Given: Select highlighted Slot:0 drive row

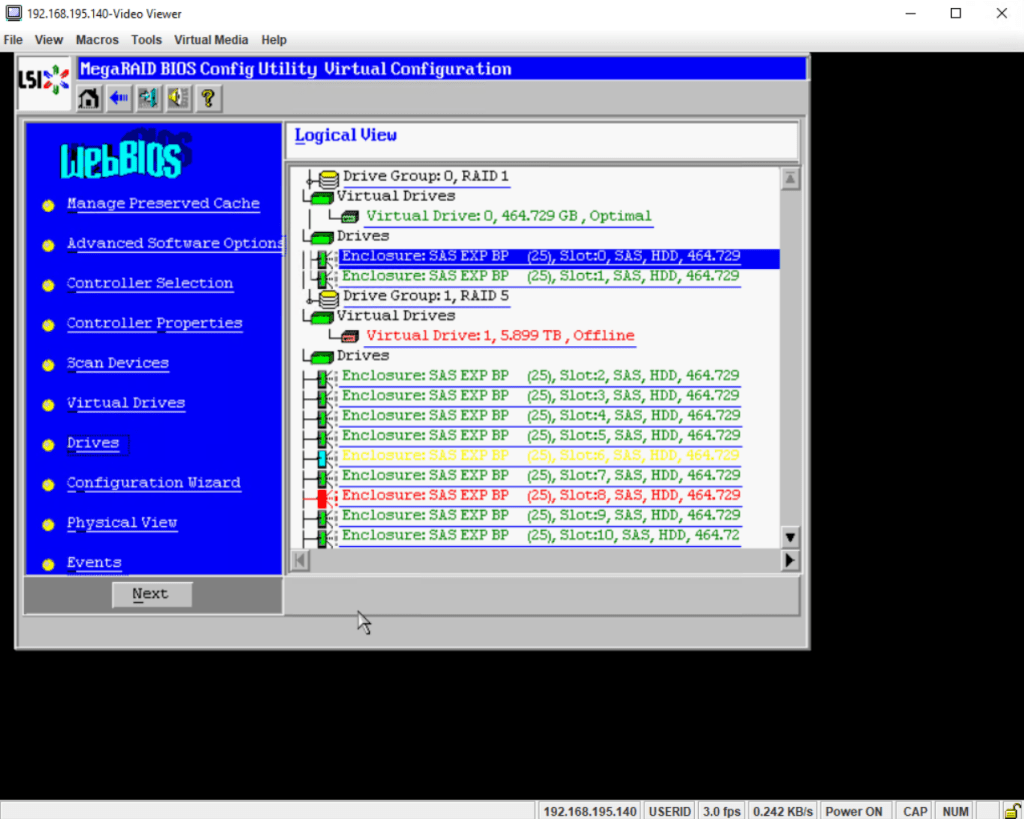Looking at the screenshot, I should [x=559, y=258].
